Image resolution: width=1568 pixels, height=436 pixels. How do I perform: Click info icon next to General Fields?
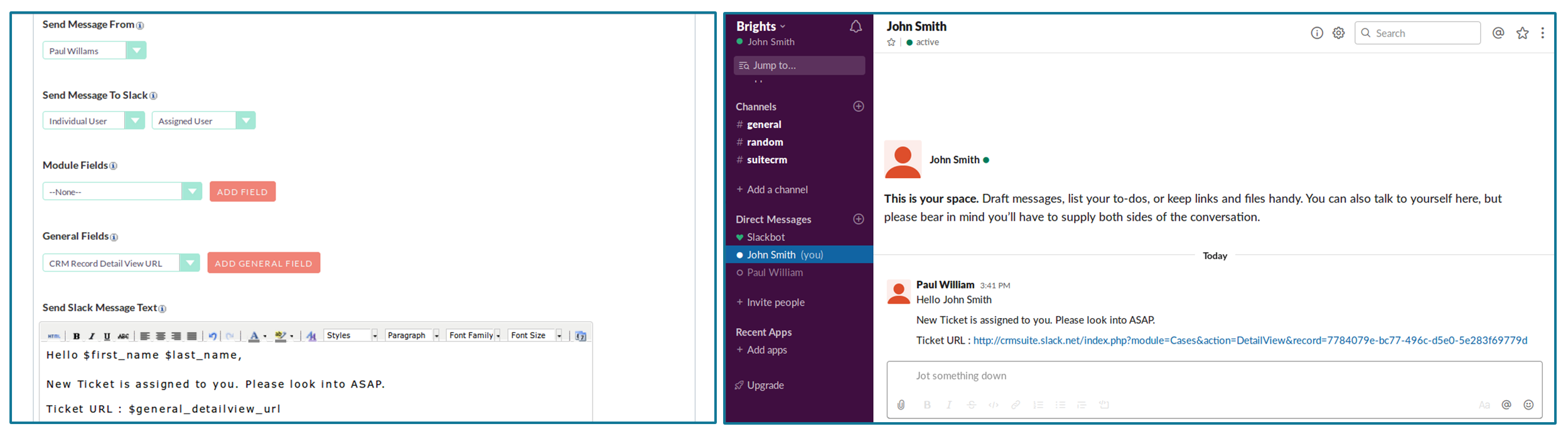click(x=114, y=237)
